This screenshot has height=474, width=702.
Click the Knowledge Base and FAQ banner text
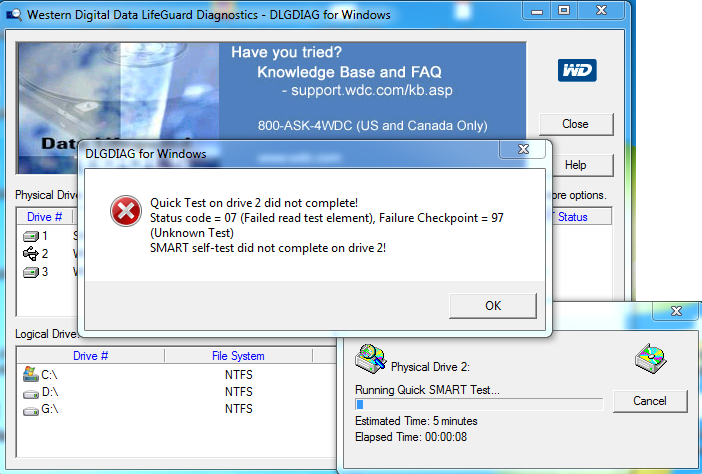point(349,72)
